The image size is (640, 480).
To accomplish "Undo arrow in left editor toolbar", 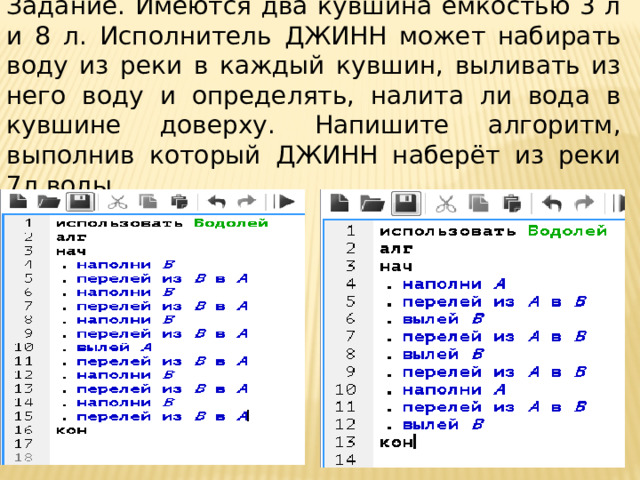I will coord(217,201).
